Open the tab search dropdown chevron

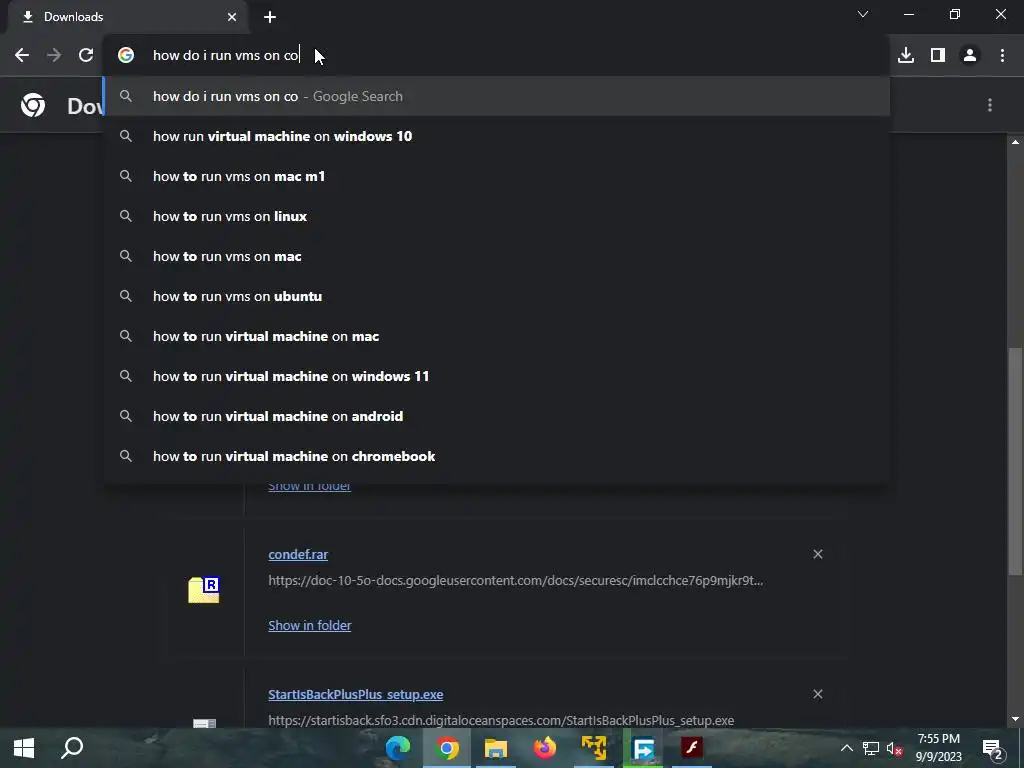[x=863, y=14]
